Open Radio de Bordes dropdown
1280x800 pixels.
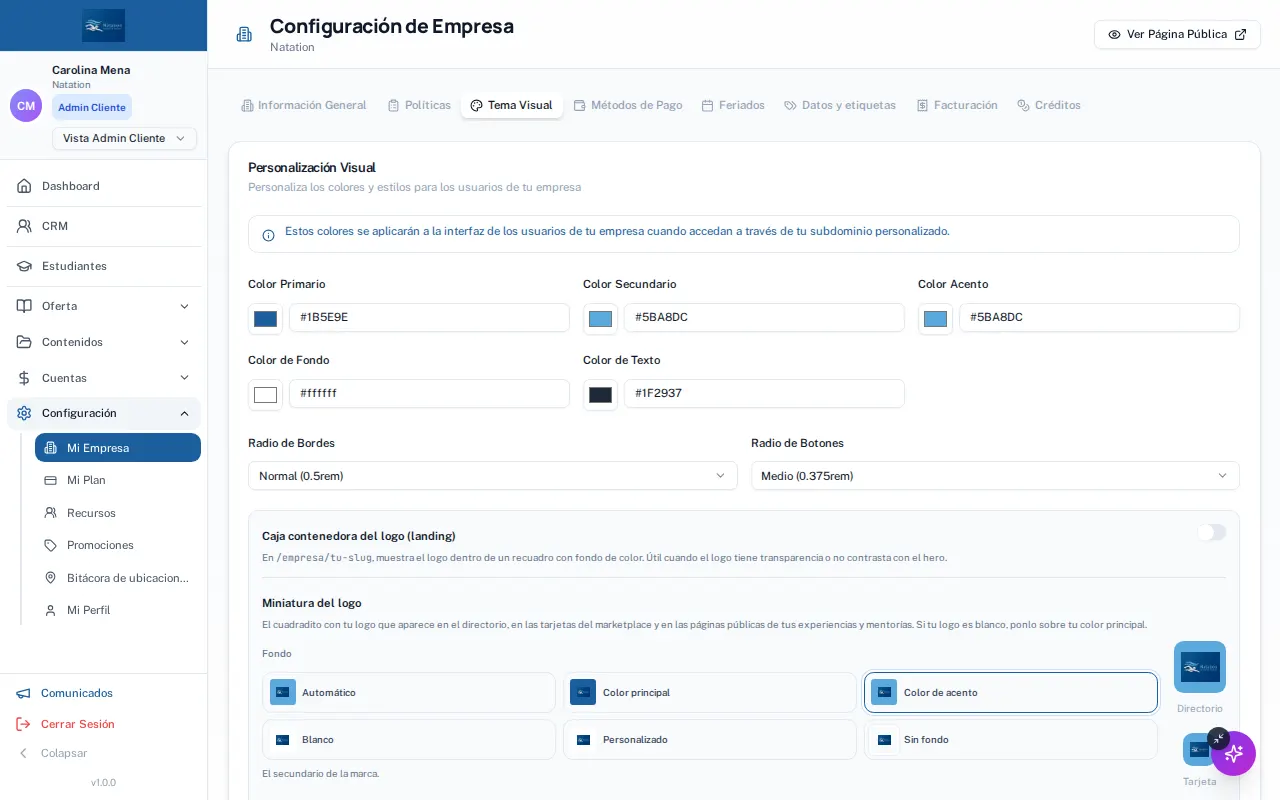coord(493,476)
